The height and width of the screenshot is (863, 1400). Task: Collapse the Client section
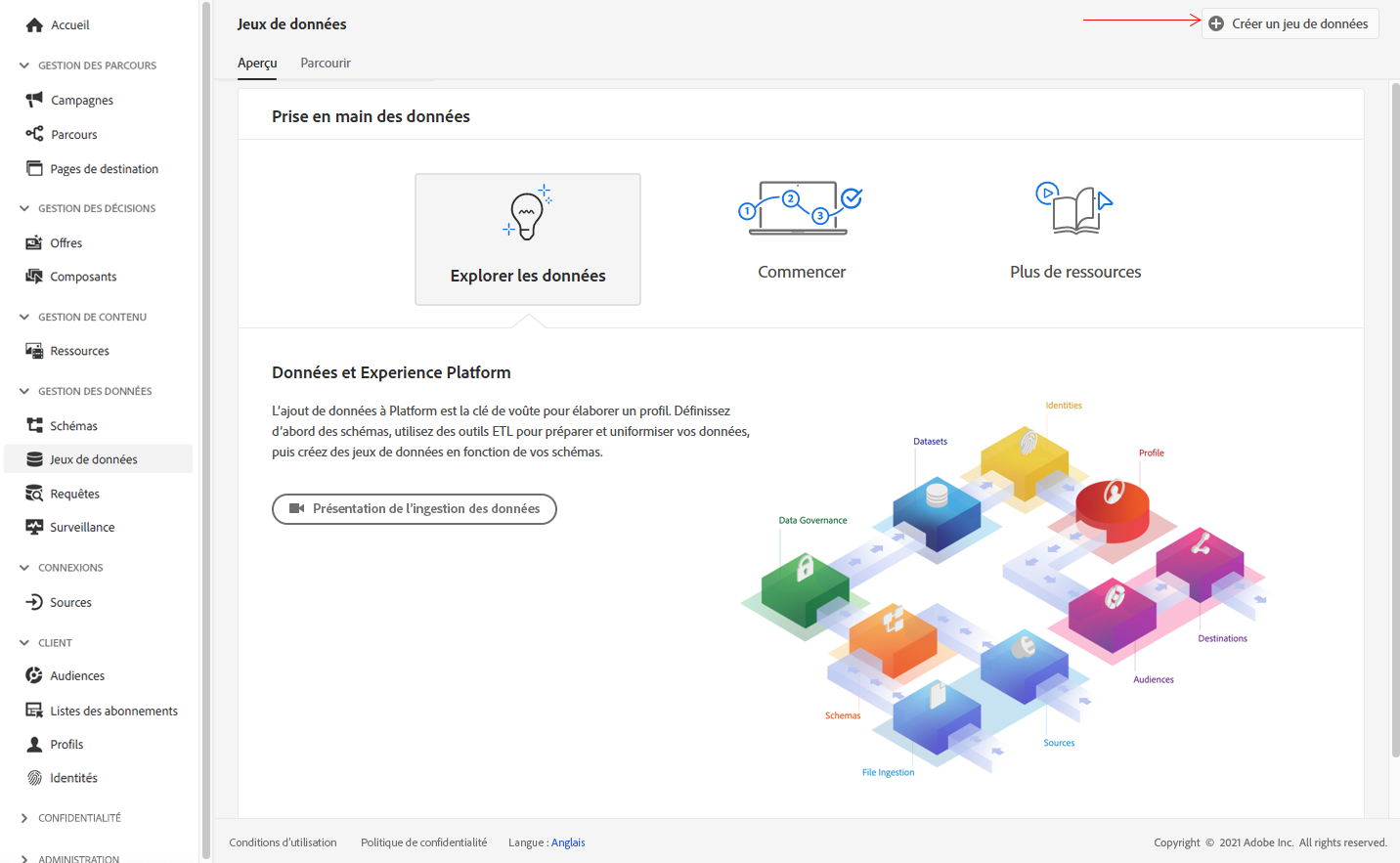[24, 642]
